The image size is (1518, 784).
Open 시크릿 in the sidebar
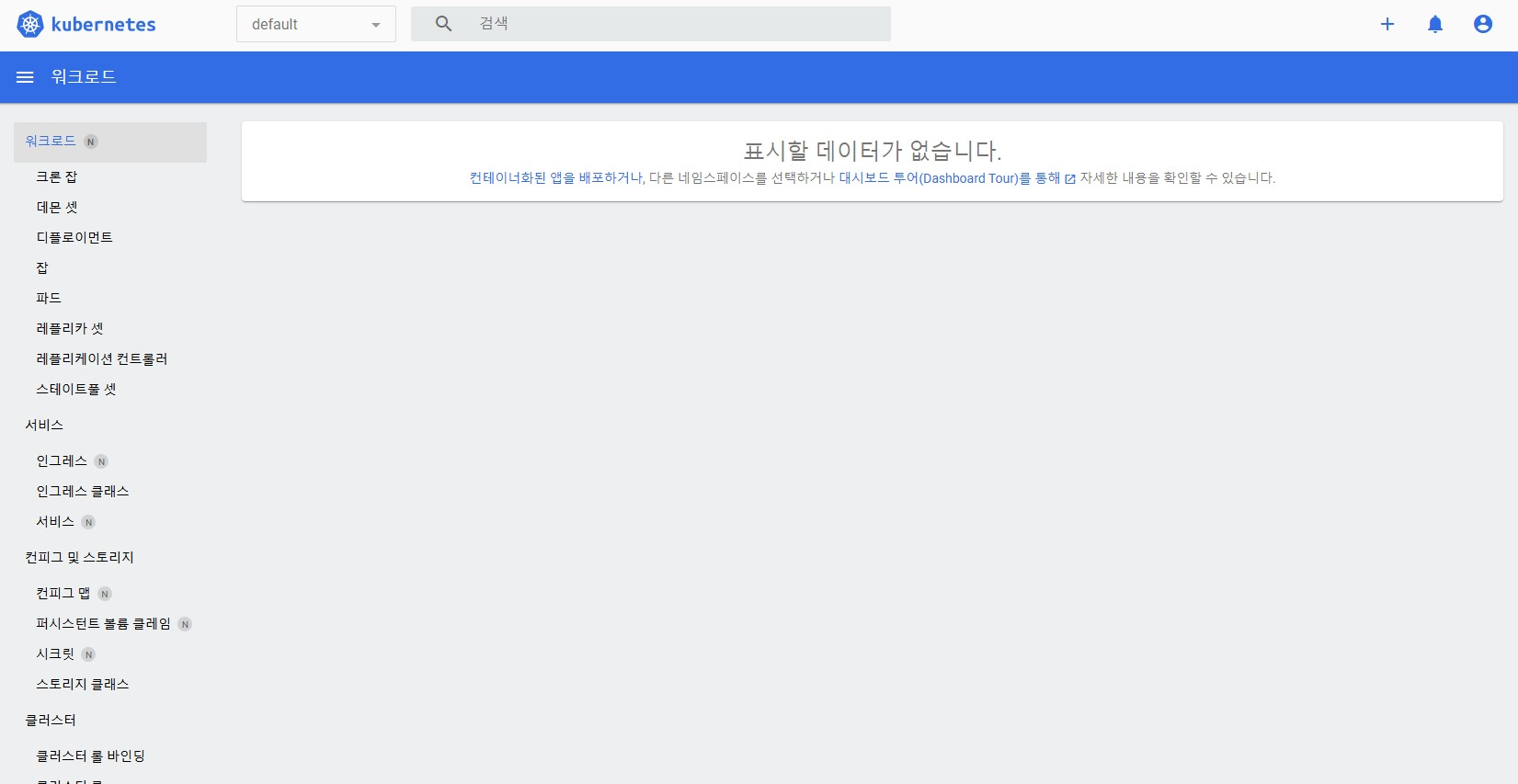point(55,653)
